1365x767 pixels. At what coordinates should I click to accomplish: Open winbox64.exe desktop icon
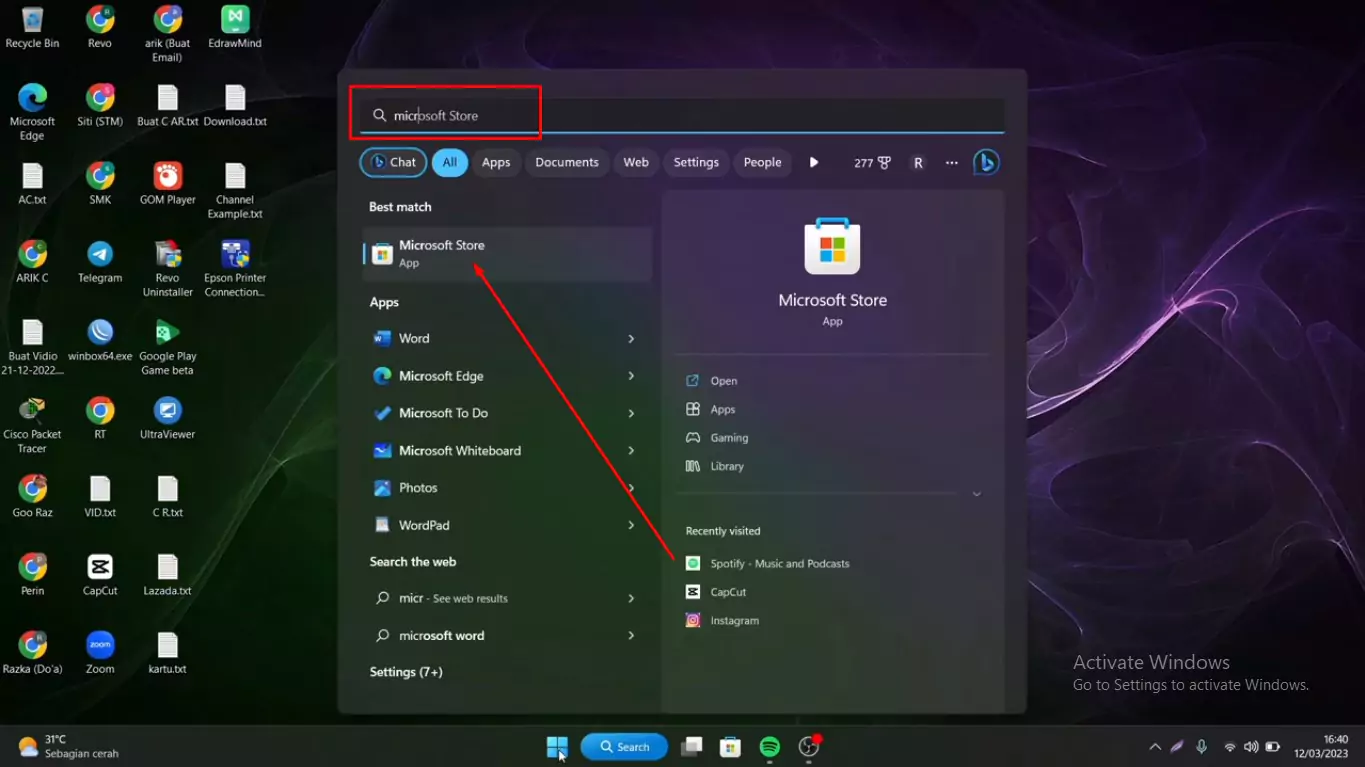pyautogui.click(x=100, y=340)
